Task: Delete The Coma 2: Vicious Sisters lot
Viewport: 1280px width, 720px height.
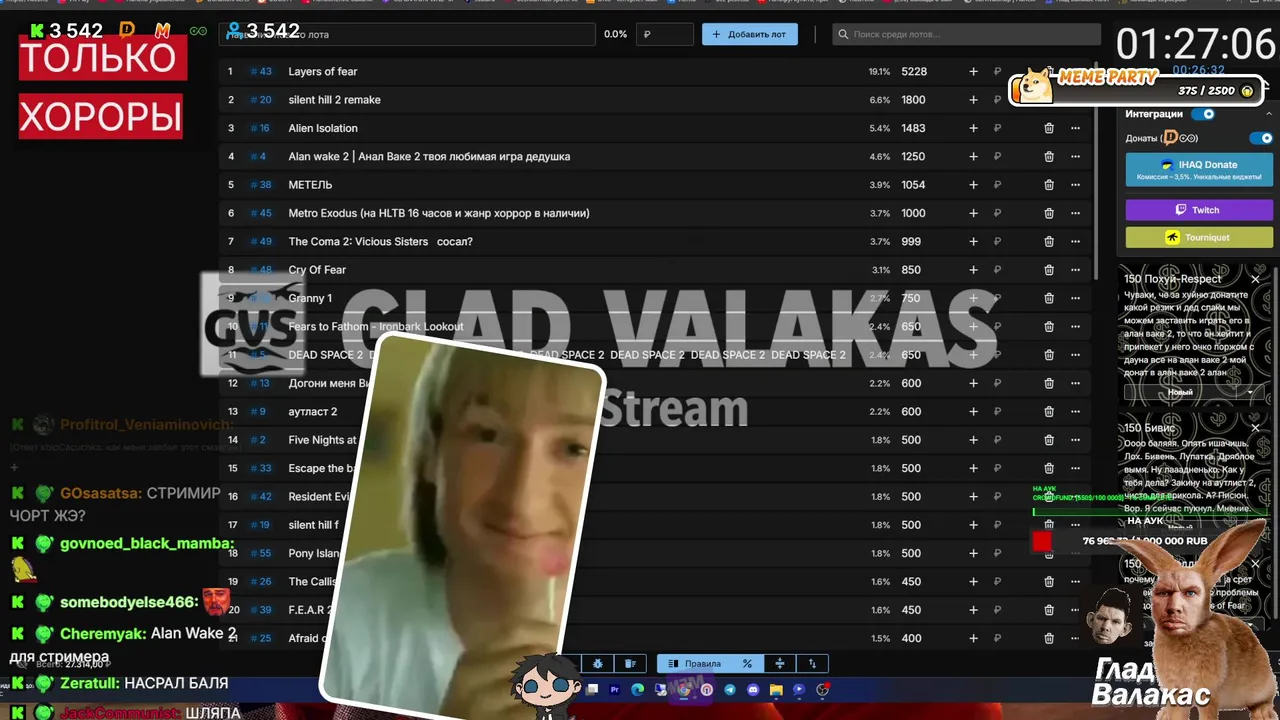Action: (1049, 241)
